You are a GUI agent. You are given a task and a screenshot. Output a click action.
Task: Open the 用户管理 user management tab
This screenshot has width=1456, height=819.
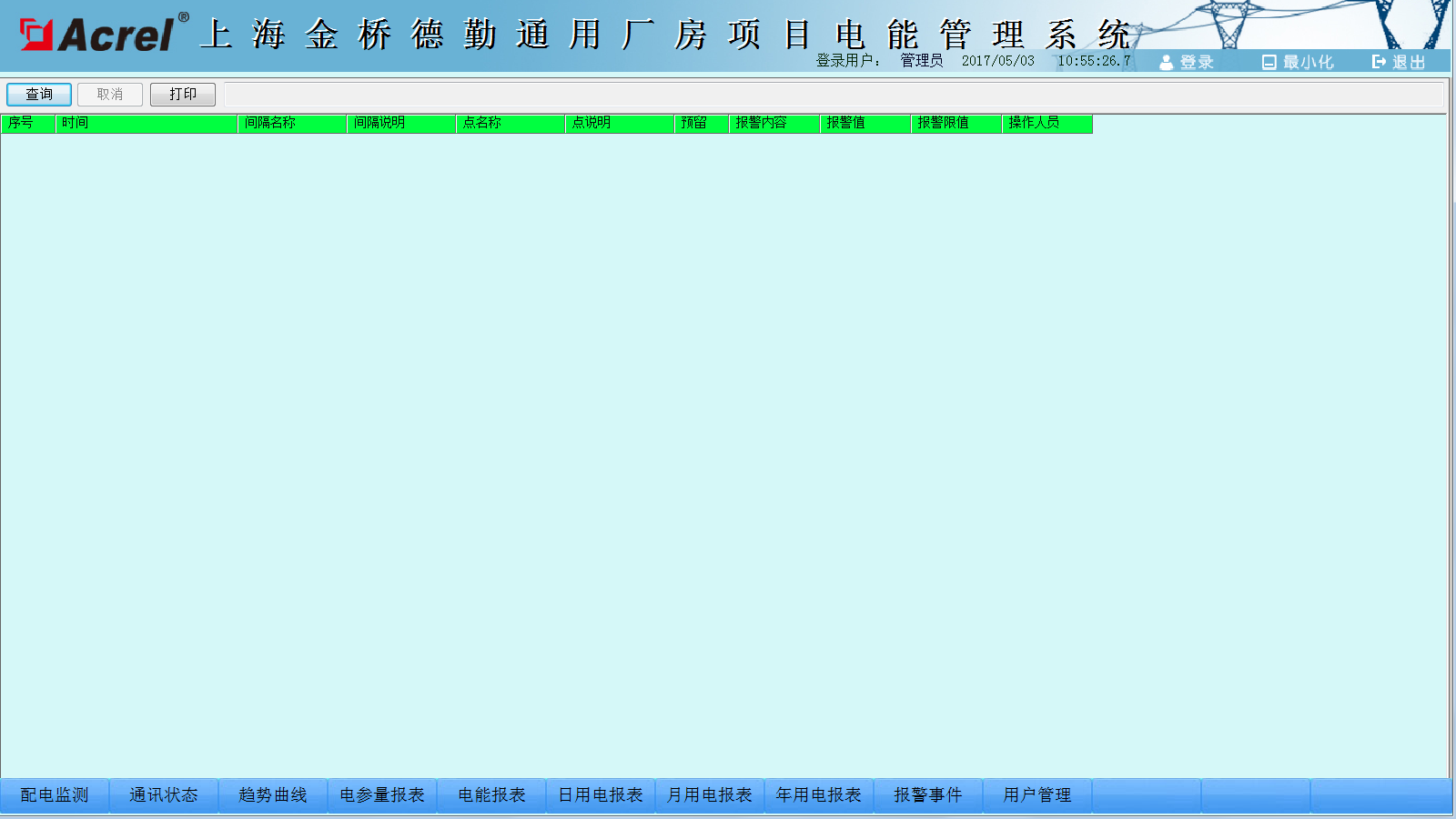pyautogui.click(x=1037, y=795)
